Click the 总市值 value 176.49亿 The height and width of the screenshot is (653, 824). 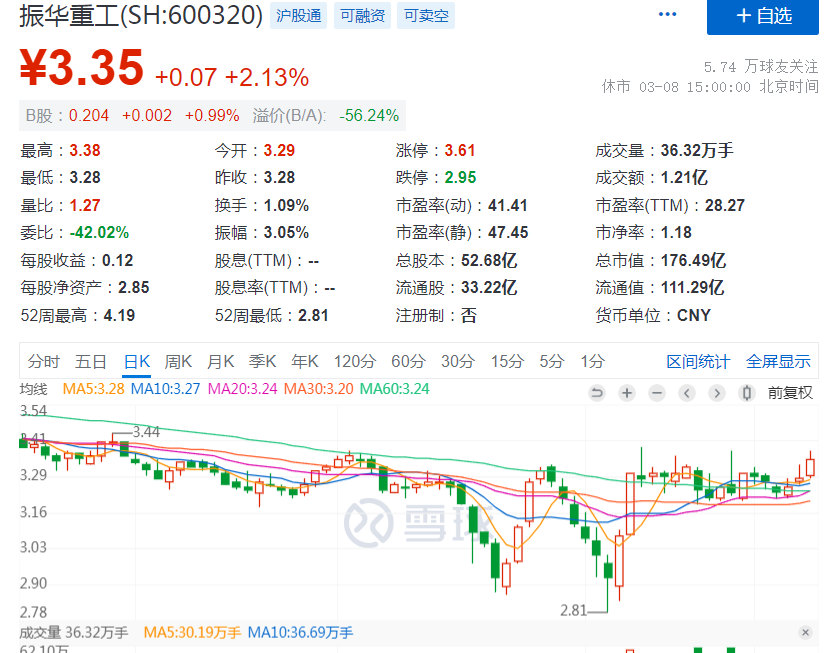(693, 260)
